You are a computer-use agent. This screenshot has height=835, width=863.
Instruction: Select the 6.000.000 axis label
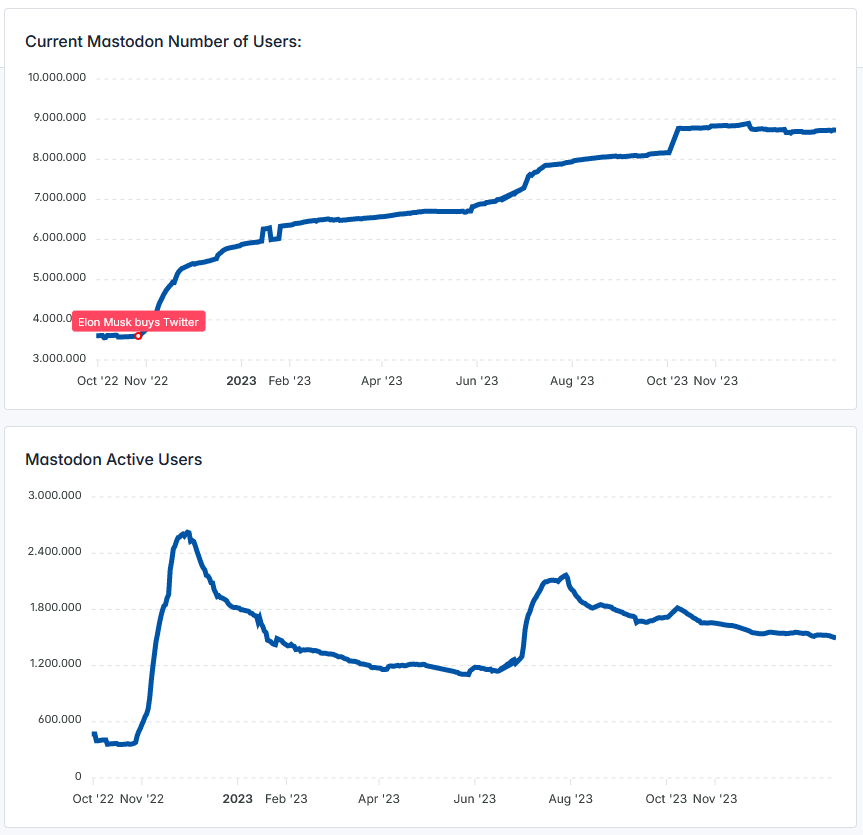coord(59,238)
